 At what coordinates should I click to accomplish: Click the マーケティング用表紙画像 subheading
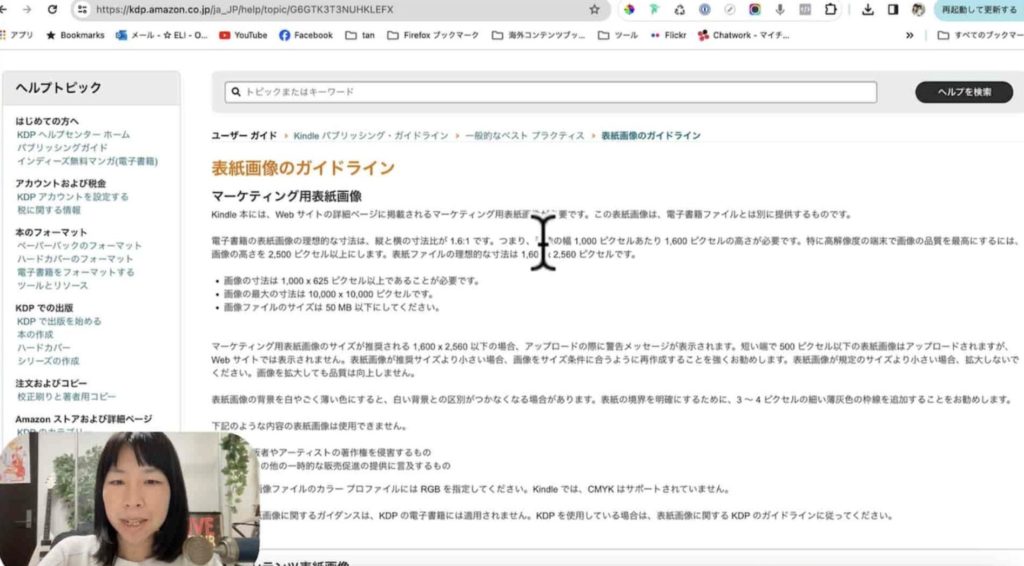click(286, 196)
